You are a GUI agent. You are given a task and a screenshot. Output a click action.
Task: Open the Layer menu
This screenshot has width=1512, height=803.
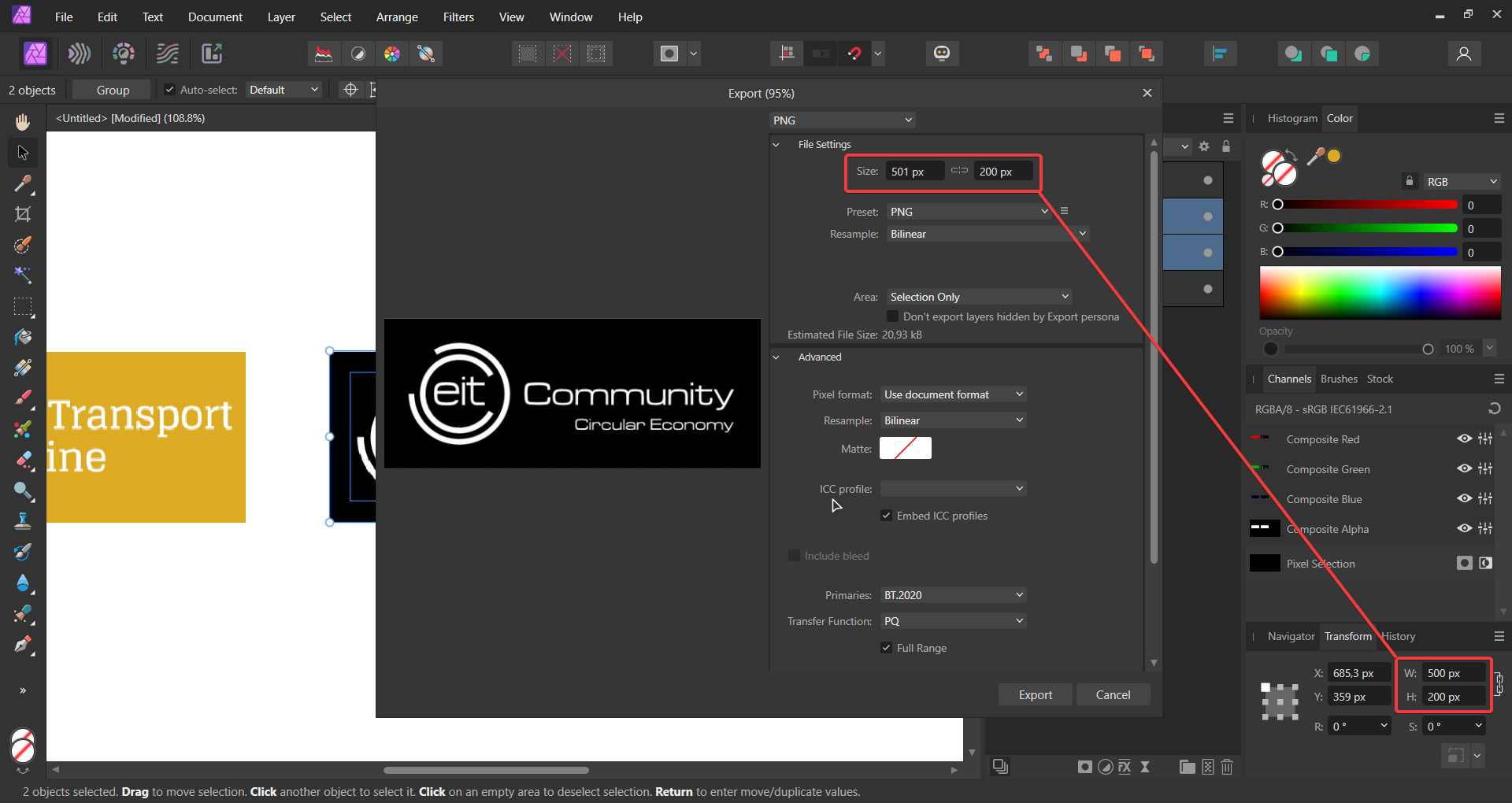(x=281, y=17)
